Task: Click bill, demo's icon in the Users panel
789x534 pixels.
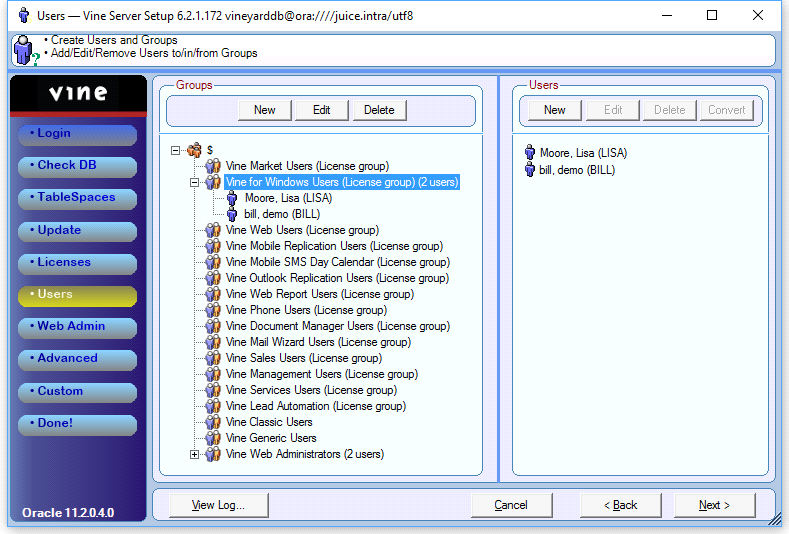Action: [x=530, y=169]
